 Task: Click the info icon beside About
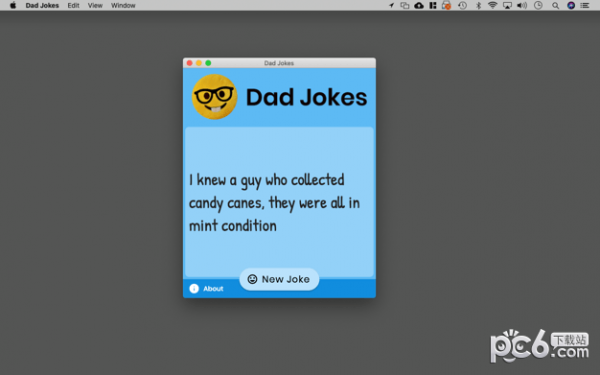click(x=194, y=289)
